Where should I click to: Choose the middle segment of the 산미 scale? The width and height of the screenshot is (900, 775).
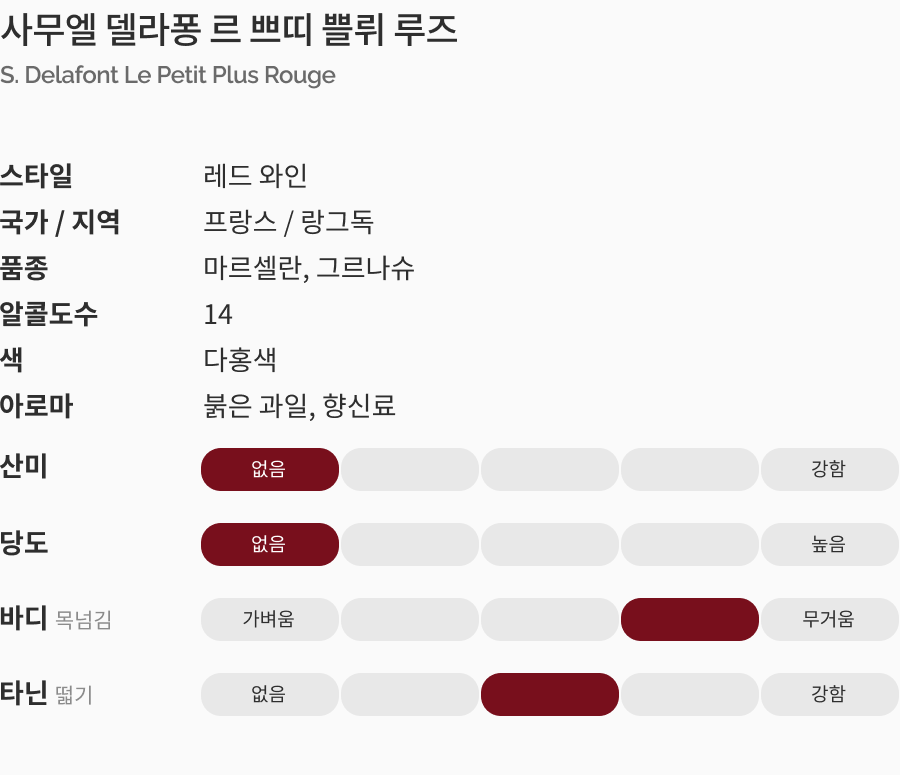pos(550,469)
